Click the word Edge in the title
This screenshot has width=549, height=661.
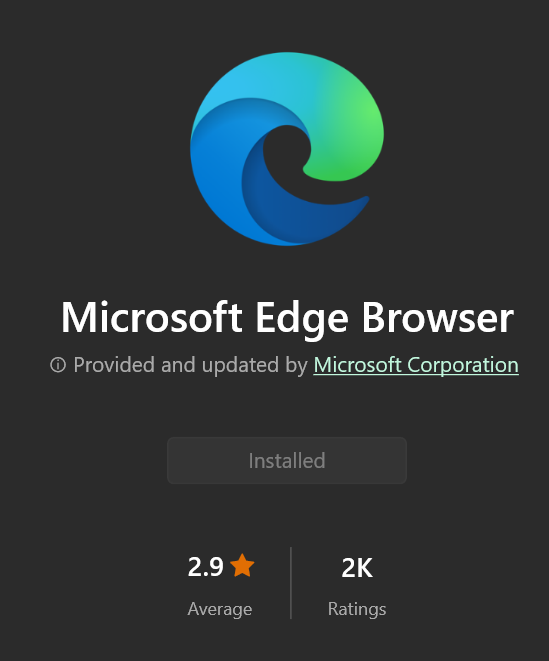(x=302, y=319)
